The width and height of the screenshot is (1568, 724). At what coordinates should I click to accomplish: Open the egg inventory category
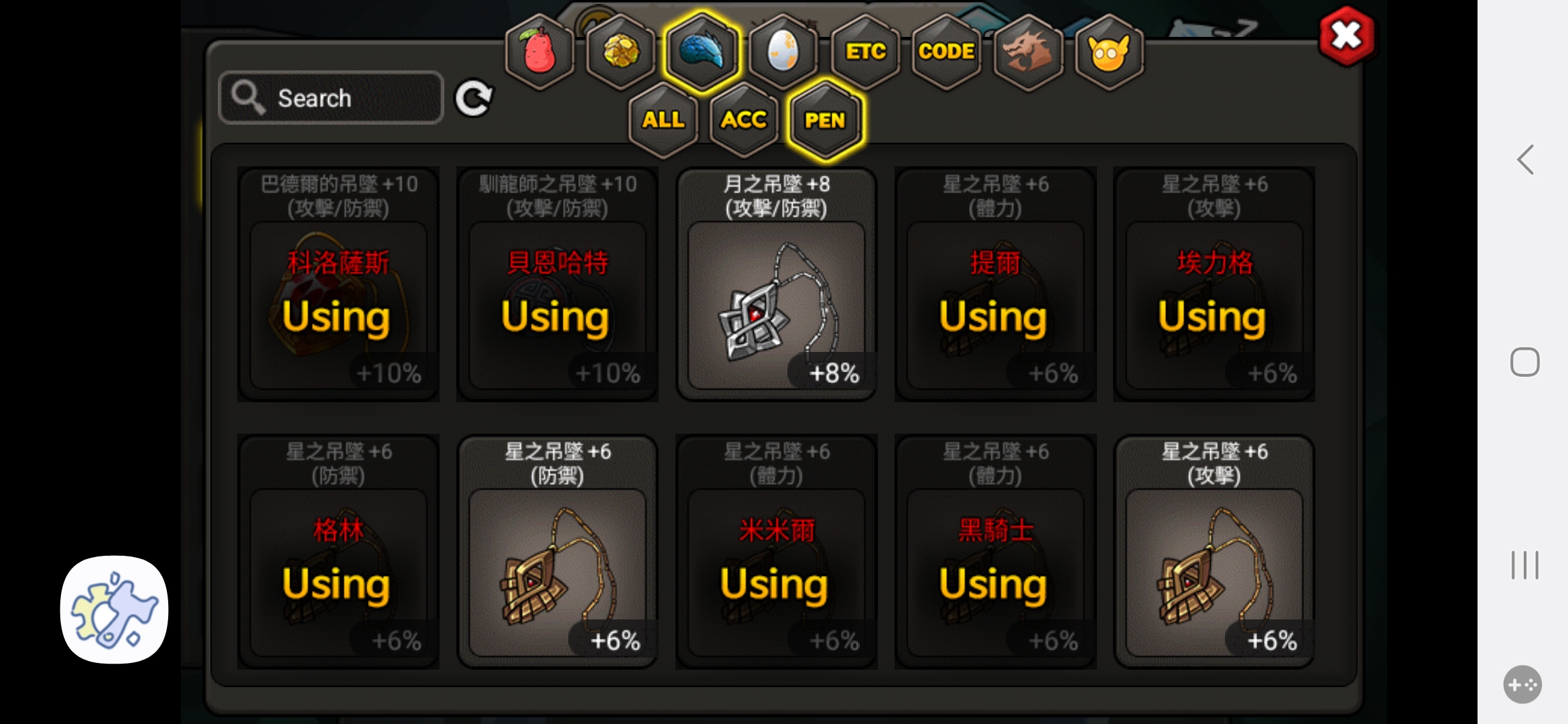click(x=783, y=52)
